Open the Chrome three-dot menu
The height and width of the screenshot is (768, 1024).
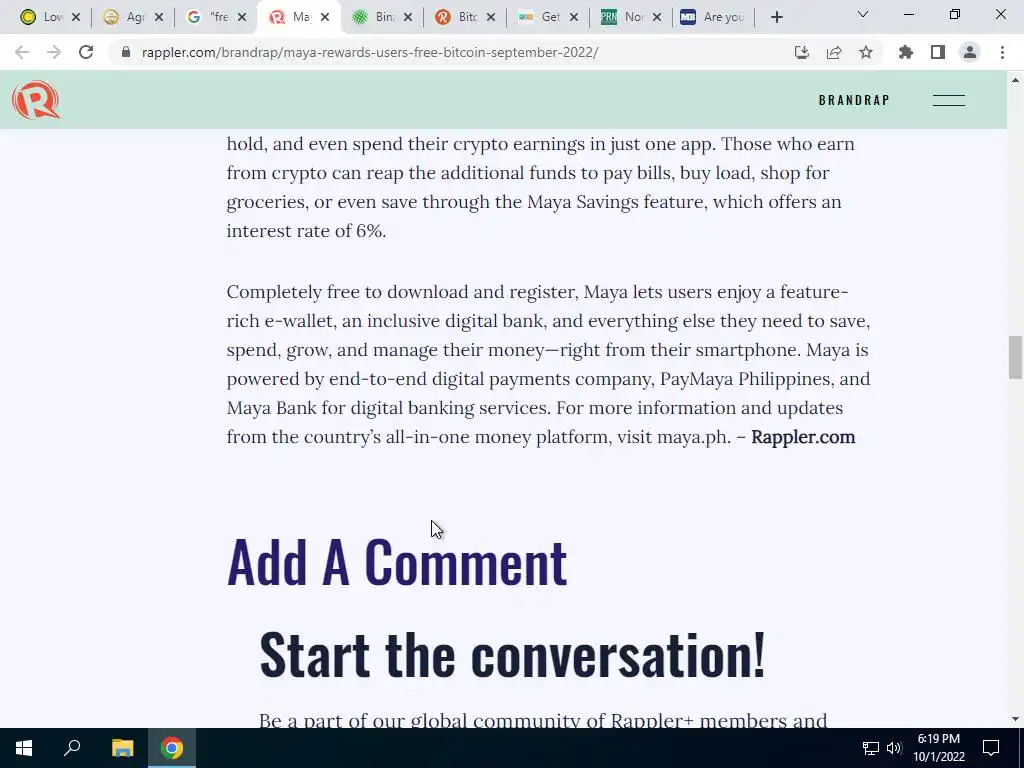(x=1002, y=52)
